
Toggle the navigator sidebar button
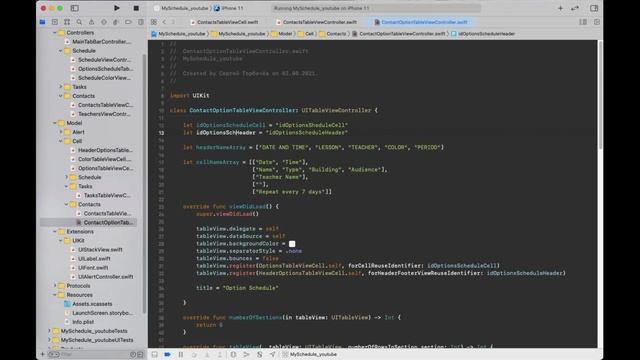tap(75, 8)
